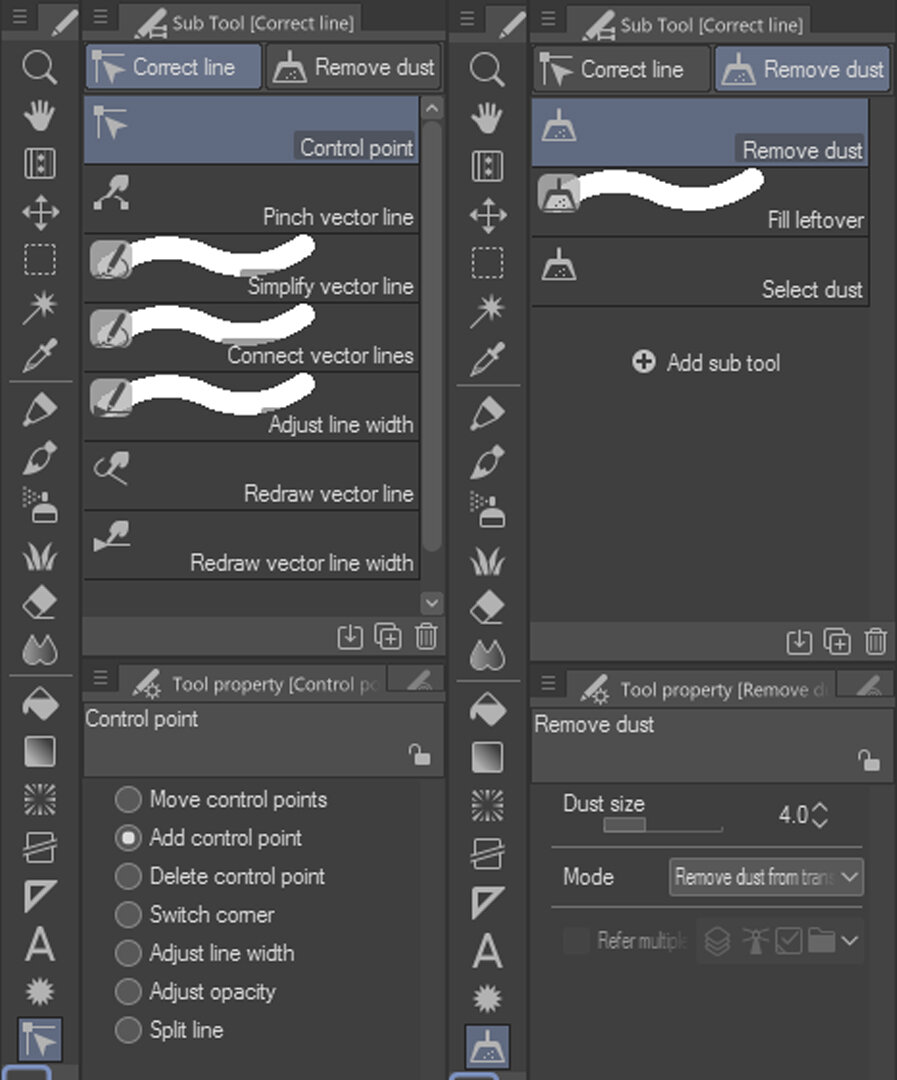
Task: Open the Mode dropdown for Remove dust
Action: pos(765,877)
